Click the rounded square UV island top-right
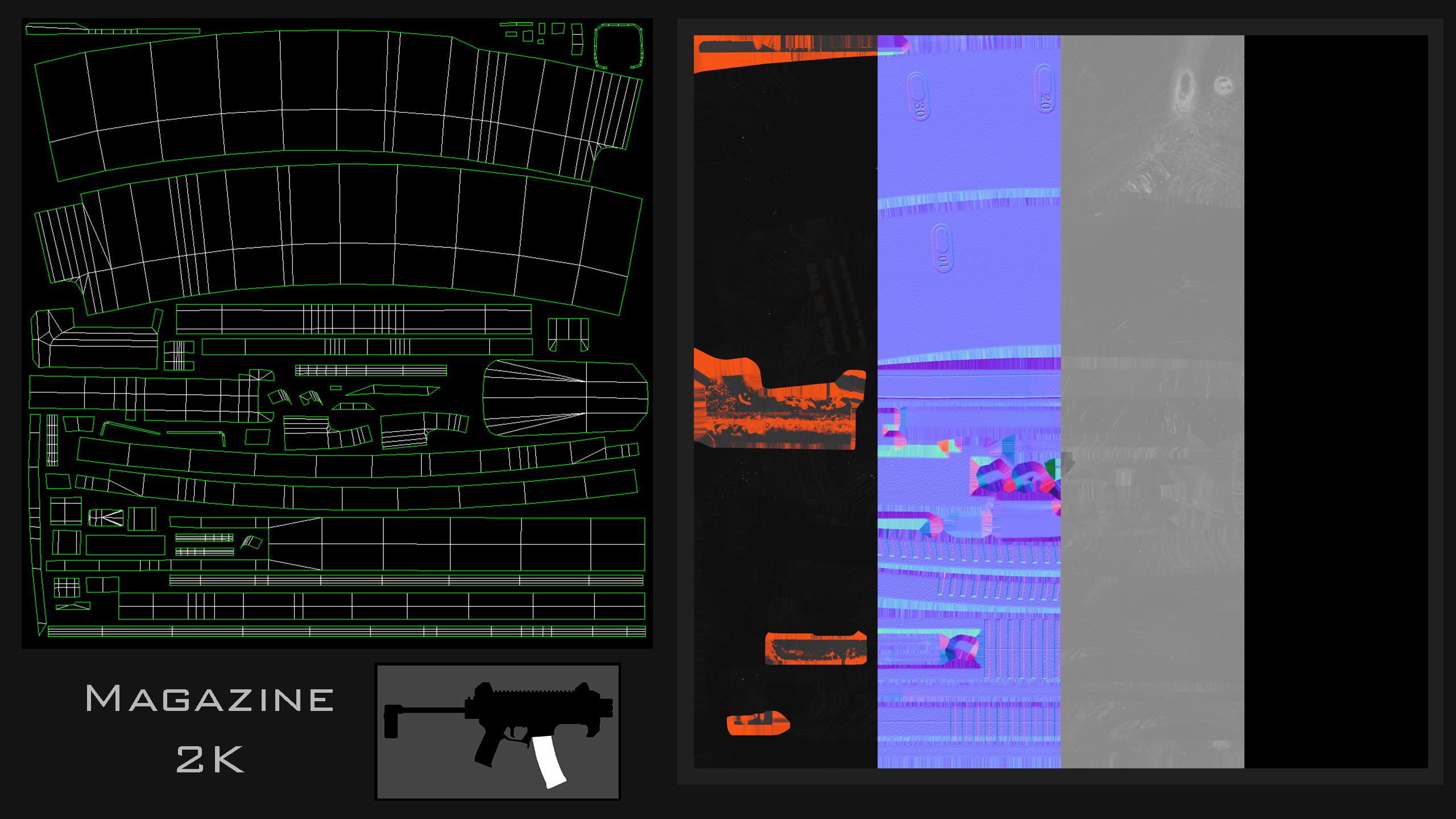Screen dimensions: 1456x819 pos(618,46)
